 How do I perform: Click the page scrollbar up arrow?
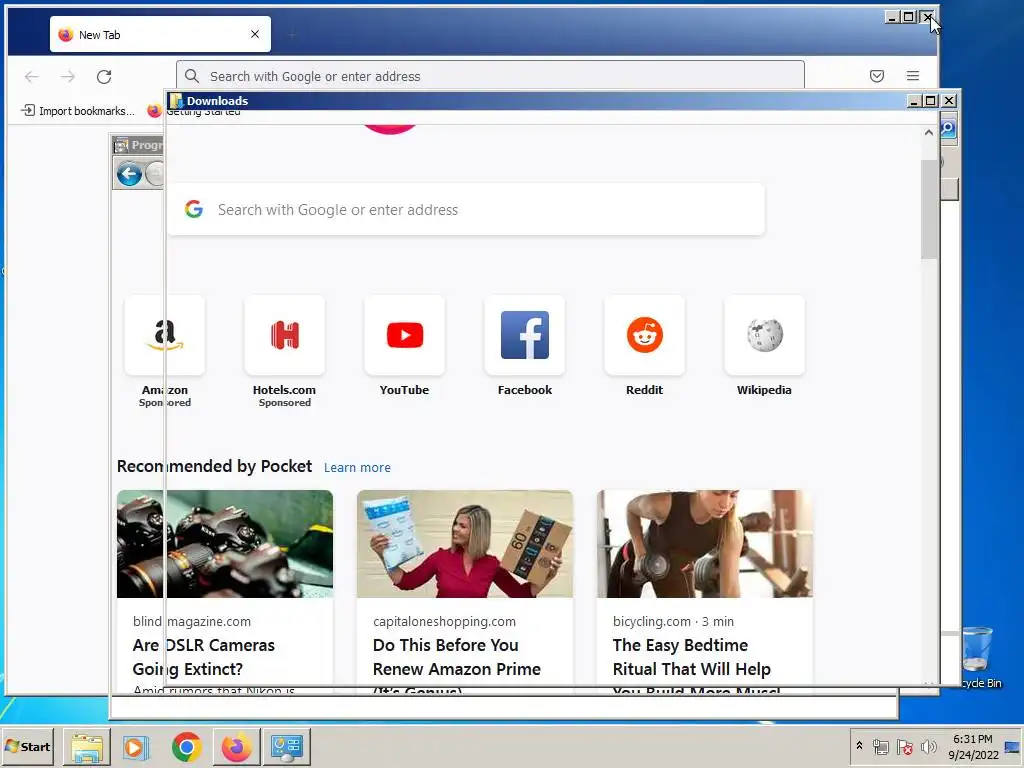(929, 133)
